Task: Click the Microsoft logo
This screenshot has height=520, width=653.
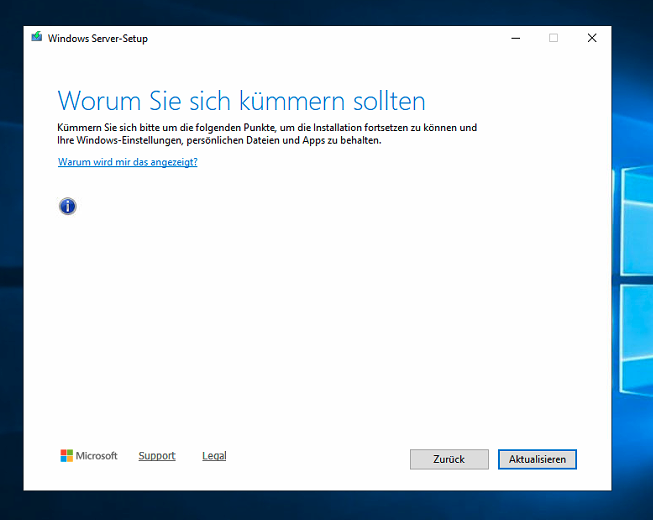Action: 89,456
